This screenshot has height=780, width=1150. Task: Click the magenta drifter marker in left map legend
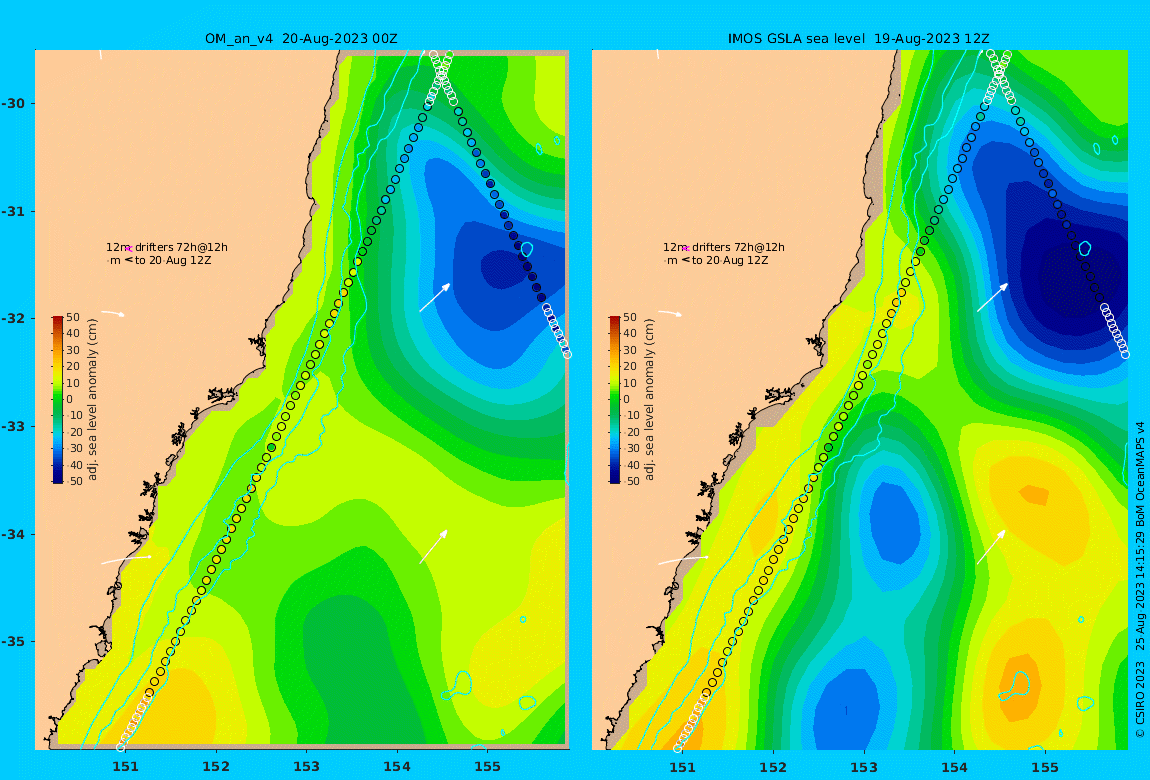click(x=128, y=249)
